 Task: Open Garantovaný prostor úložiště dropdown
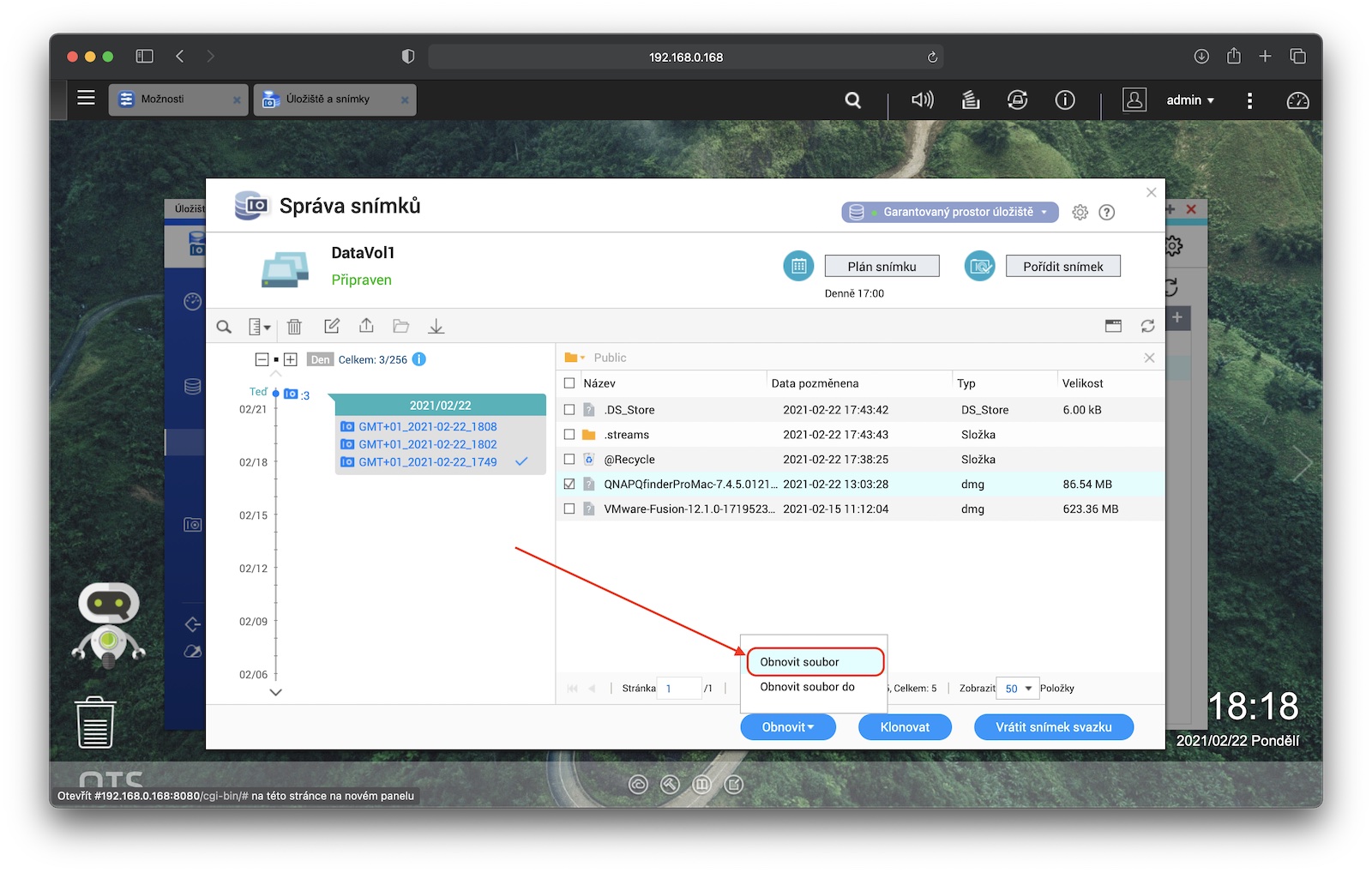point(950,212)
